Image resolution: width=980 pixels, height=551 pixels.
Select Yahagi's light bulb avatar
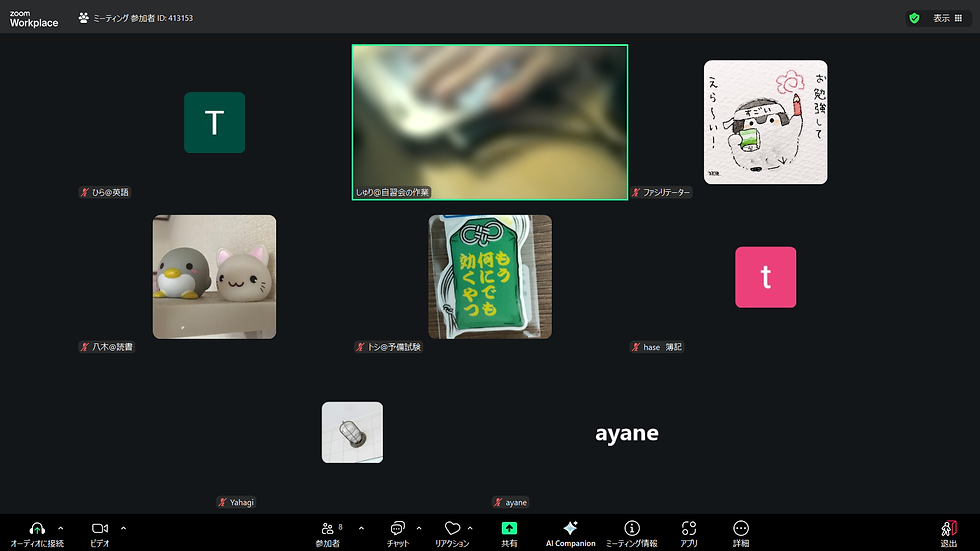coord(352,432)
